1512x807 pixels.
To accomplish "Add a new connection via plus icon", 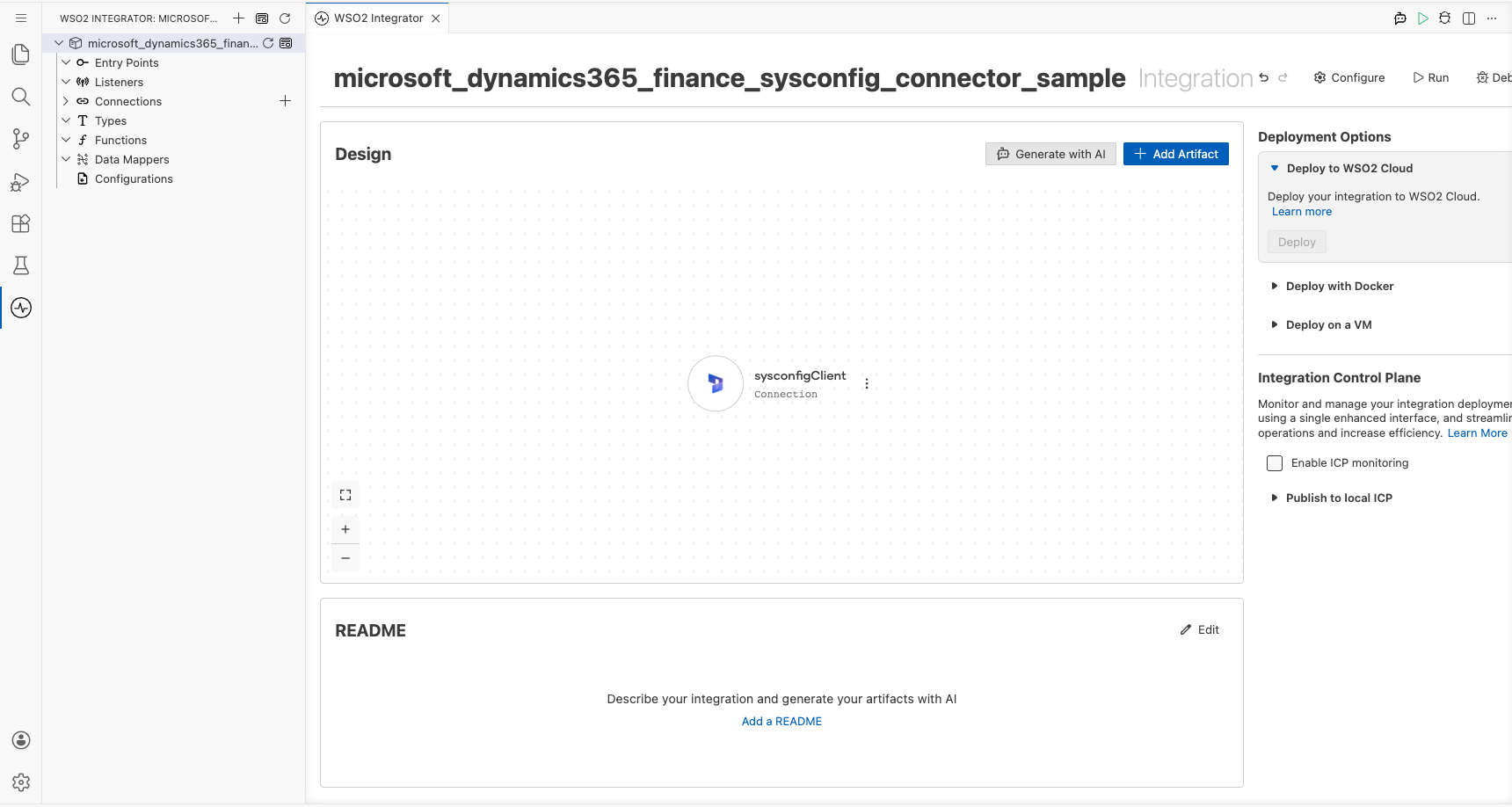I will pos(285,101).
